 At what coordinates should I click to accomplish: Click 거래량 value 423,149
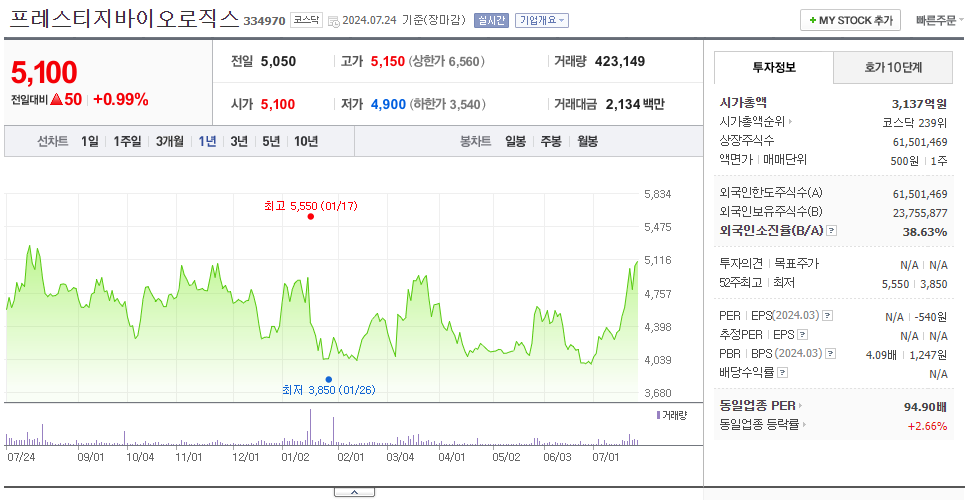pyautogui.click(x=620, y=62)
